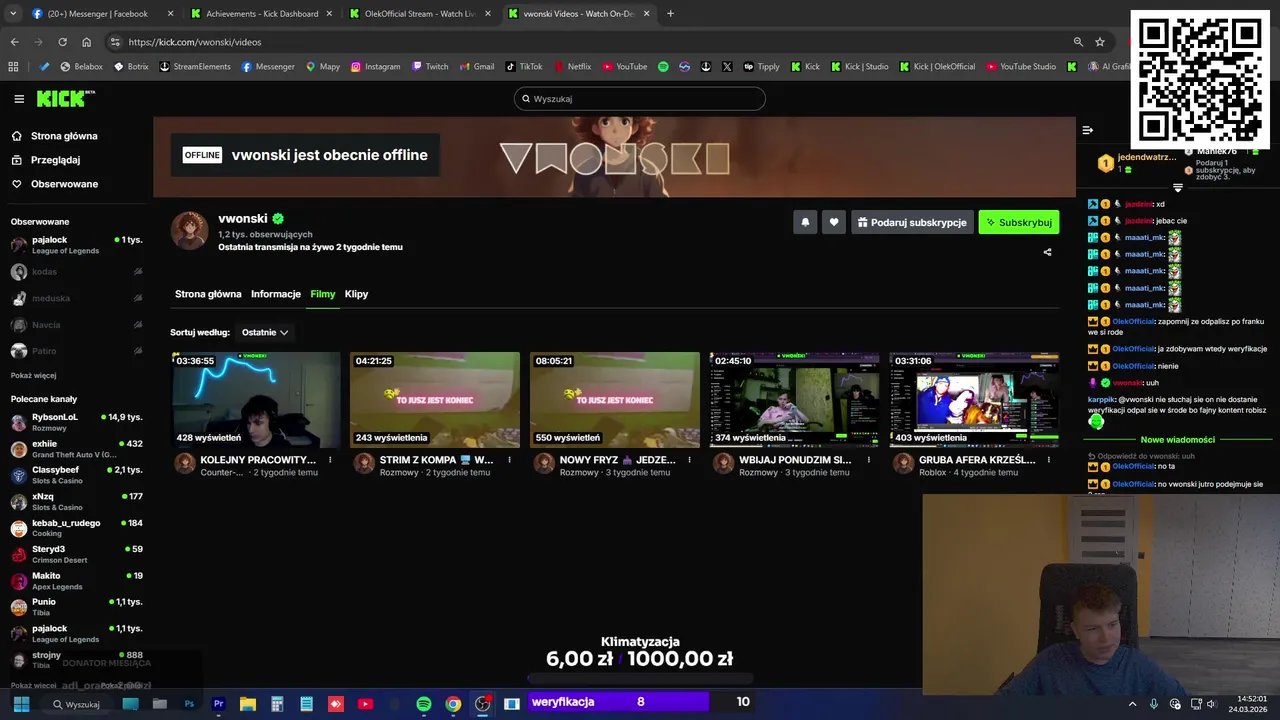This screenshot has height=720, width=1280.
Task: Bookmark this page with star icon
Action: pos(1100,42)
